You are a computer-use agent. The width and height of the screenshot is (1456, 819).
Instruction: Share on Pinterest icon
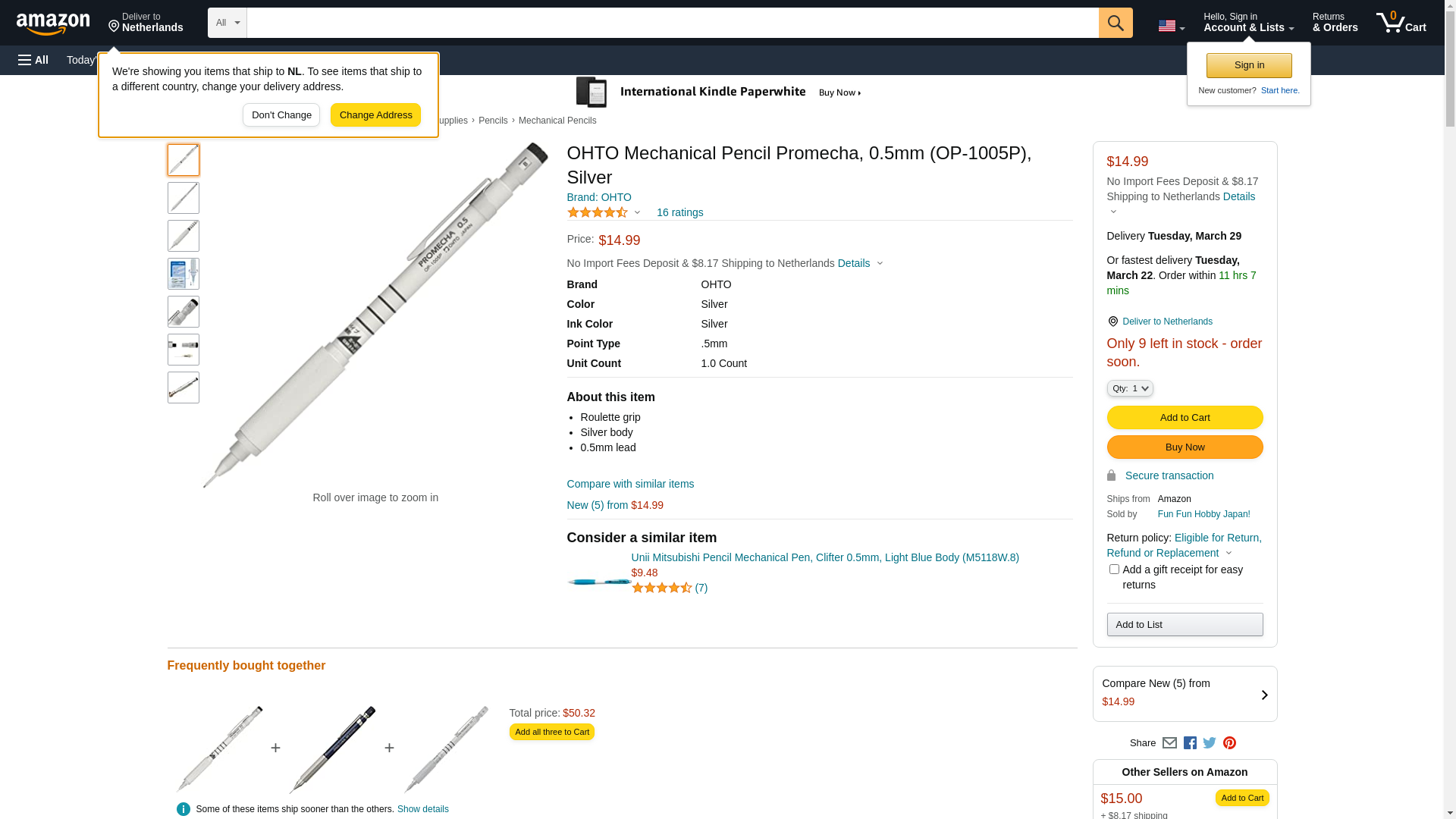1229,743
